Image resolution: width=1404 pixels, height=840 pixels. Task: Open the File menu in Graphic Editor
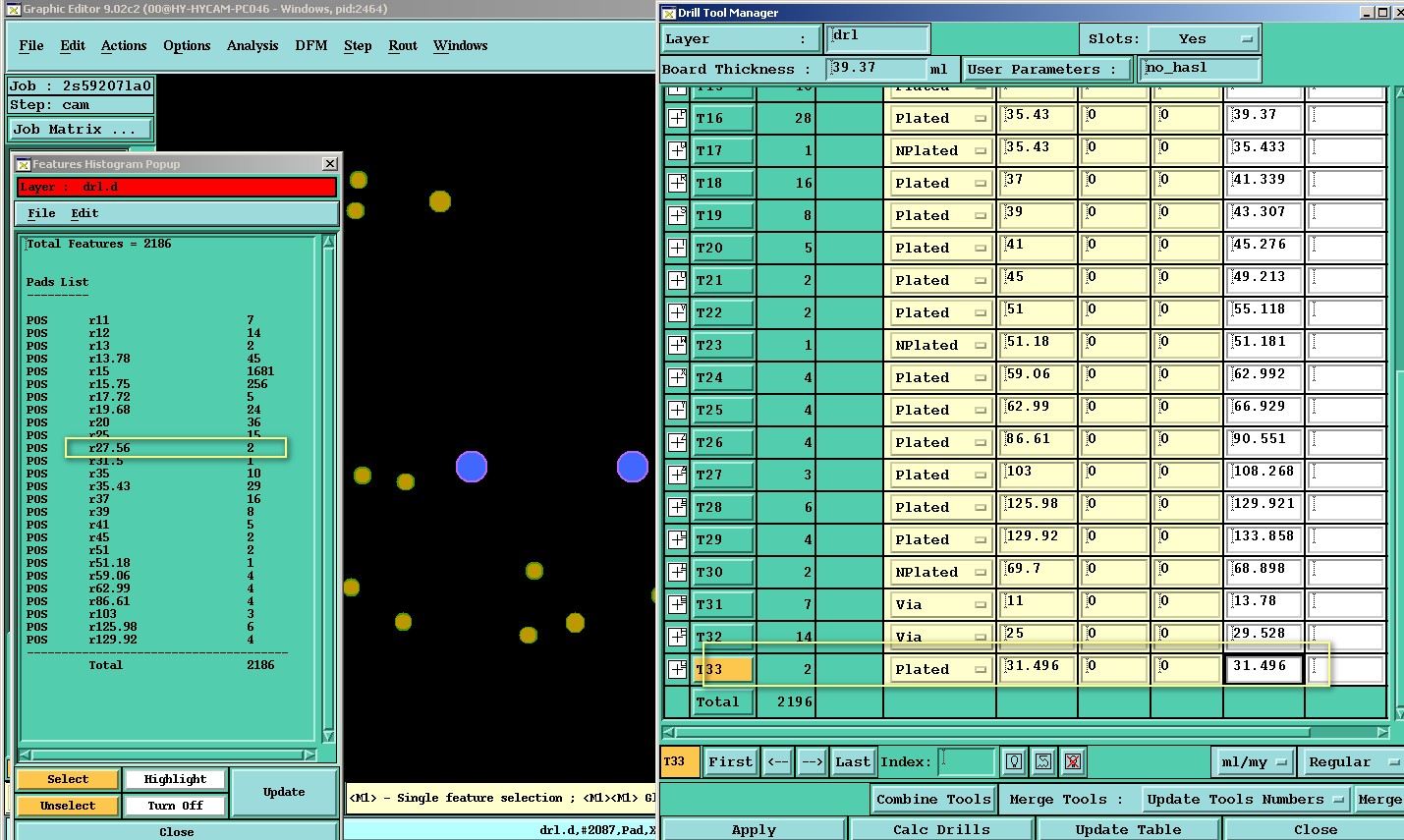[x=31, y=45]
